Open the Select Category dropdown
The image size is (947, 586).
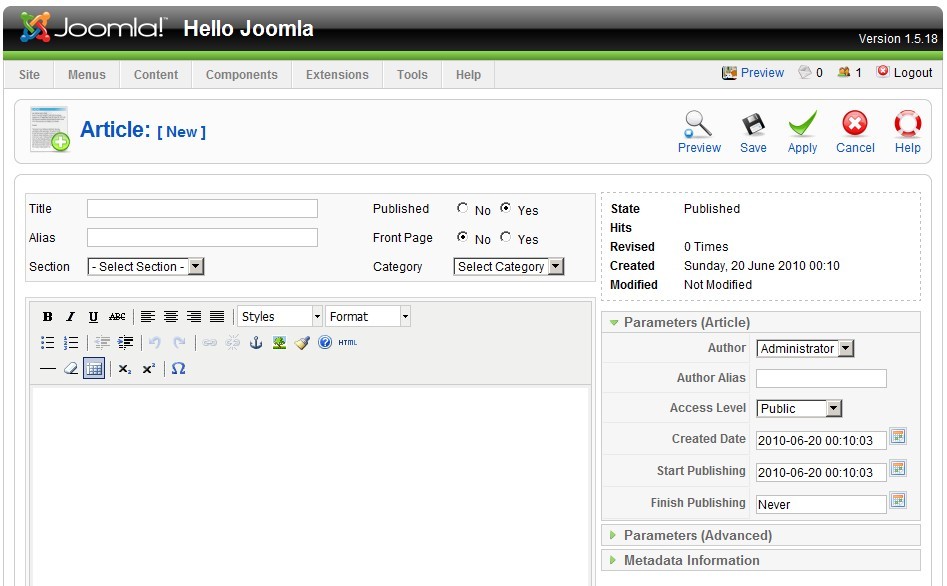click(509, 266)
